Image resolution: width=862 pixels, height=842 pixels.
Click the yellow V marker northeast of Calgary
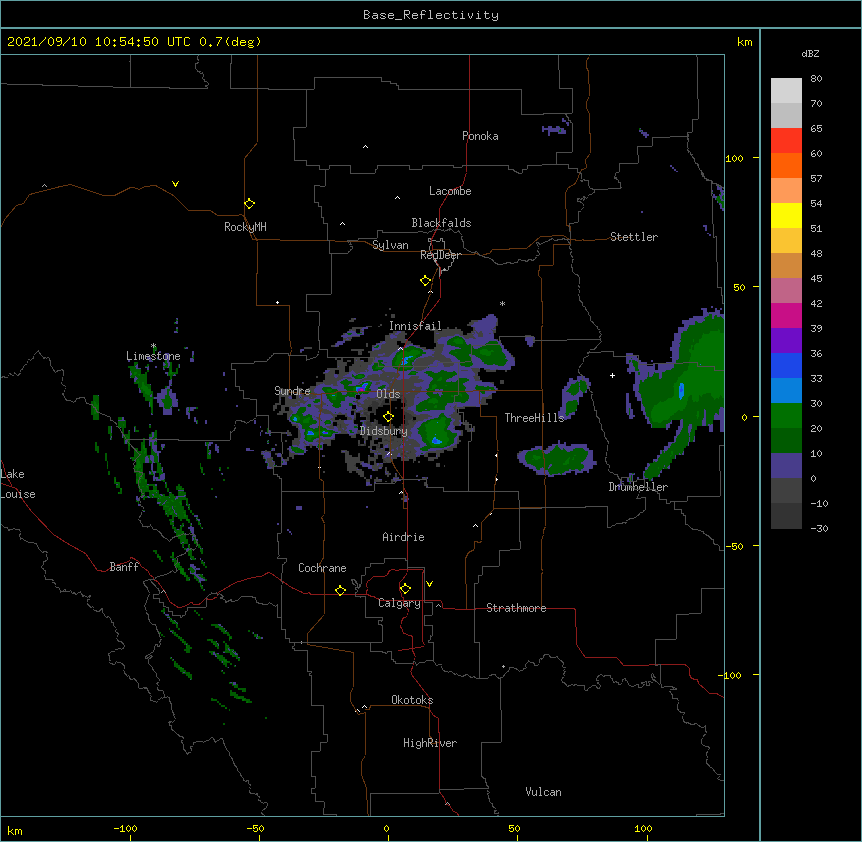click(x=429, y=584)
